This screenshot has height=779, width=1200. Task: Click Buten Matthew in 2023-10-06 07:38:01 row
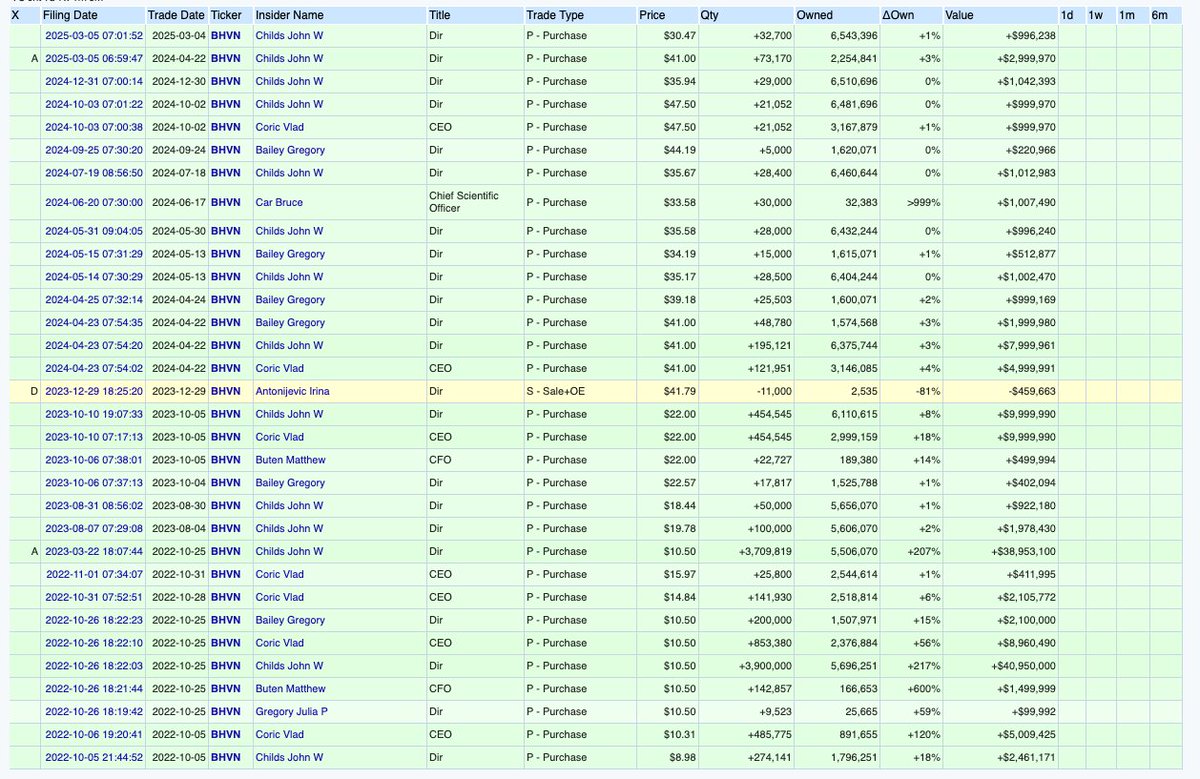pyautogui.click(x=290, y=460)
